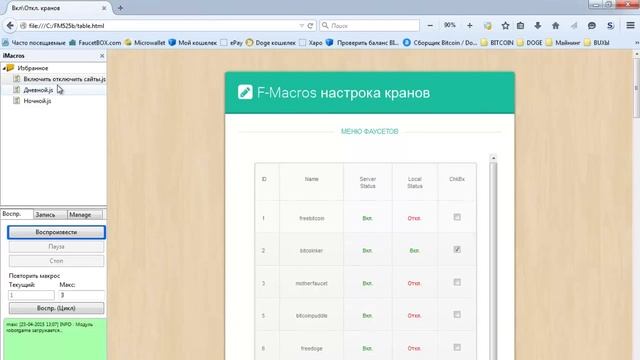640x360 pixels.
Task: Open the BITCOIN bookmarks folder
Action: tap(497, 42)
